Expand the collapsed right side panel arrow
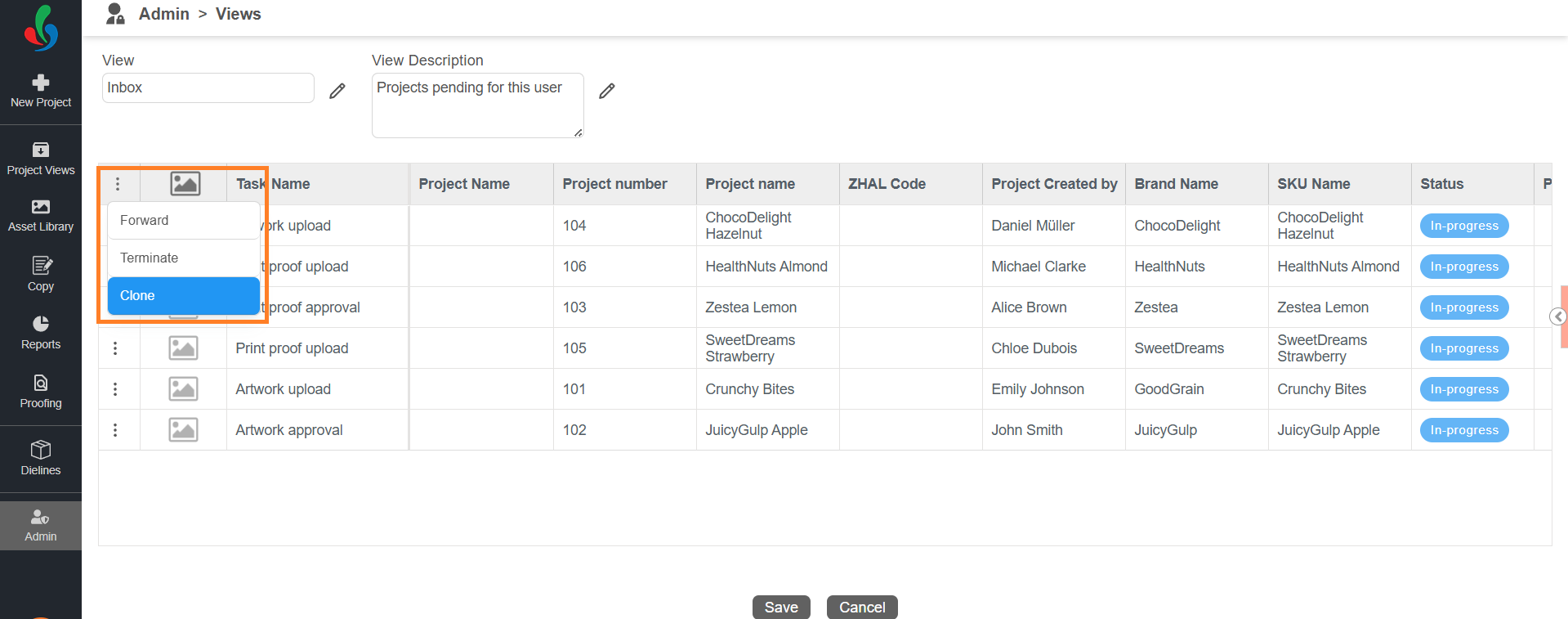This screenshot has width=1568, height=619. click(1558, 316)
